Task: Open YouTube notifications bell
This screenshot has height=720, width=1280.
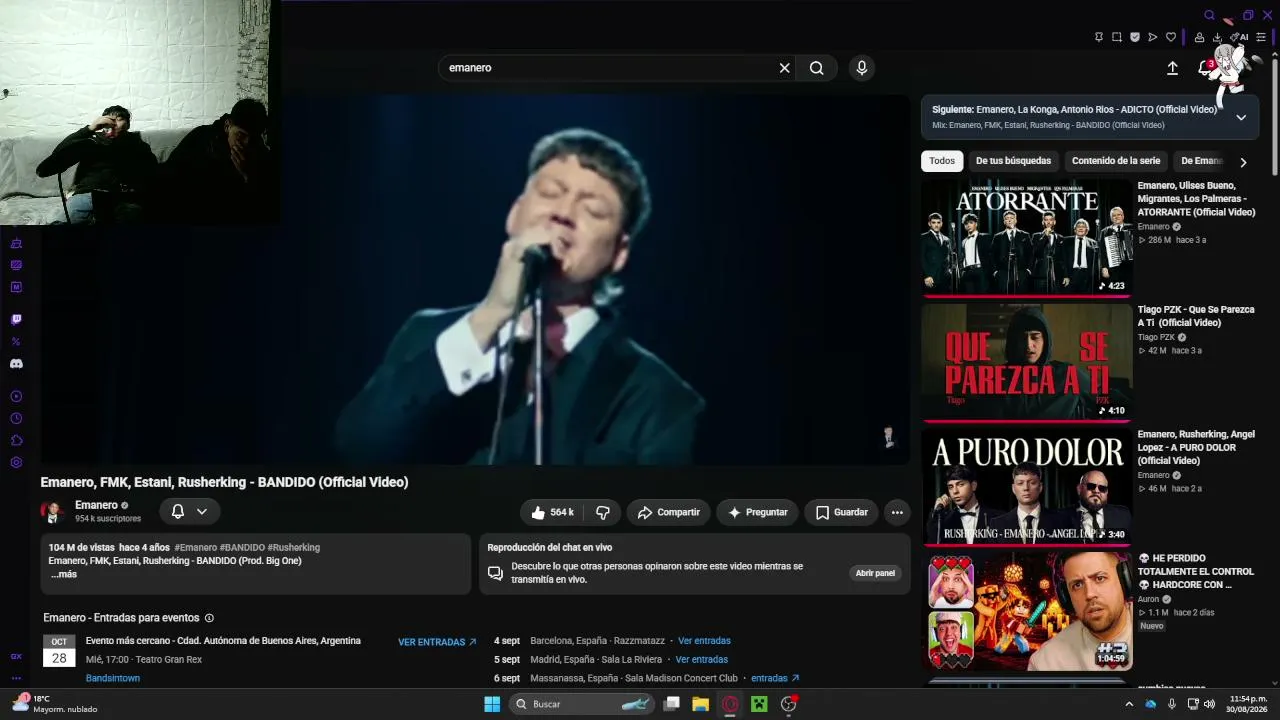Action: point(1204,68)
